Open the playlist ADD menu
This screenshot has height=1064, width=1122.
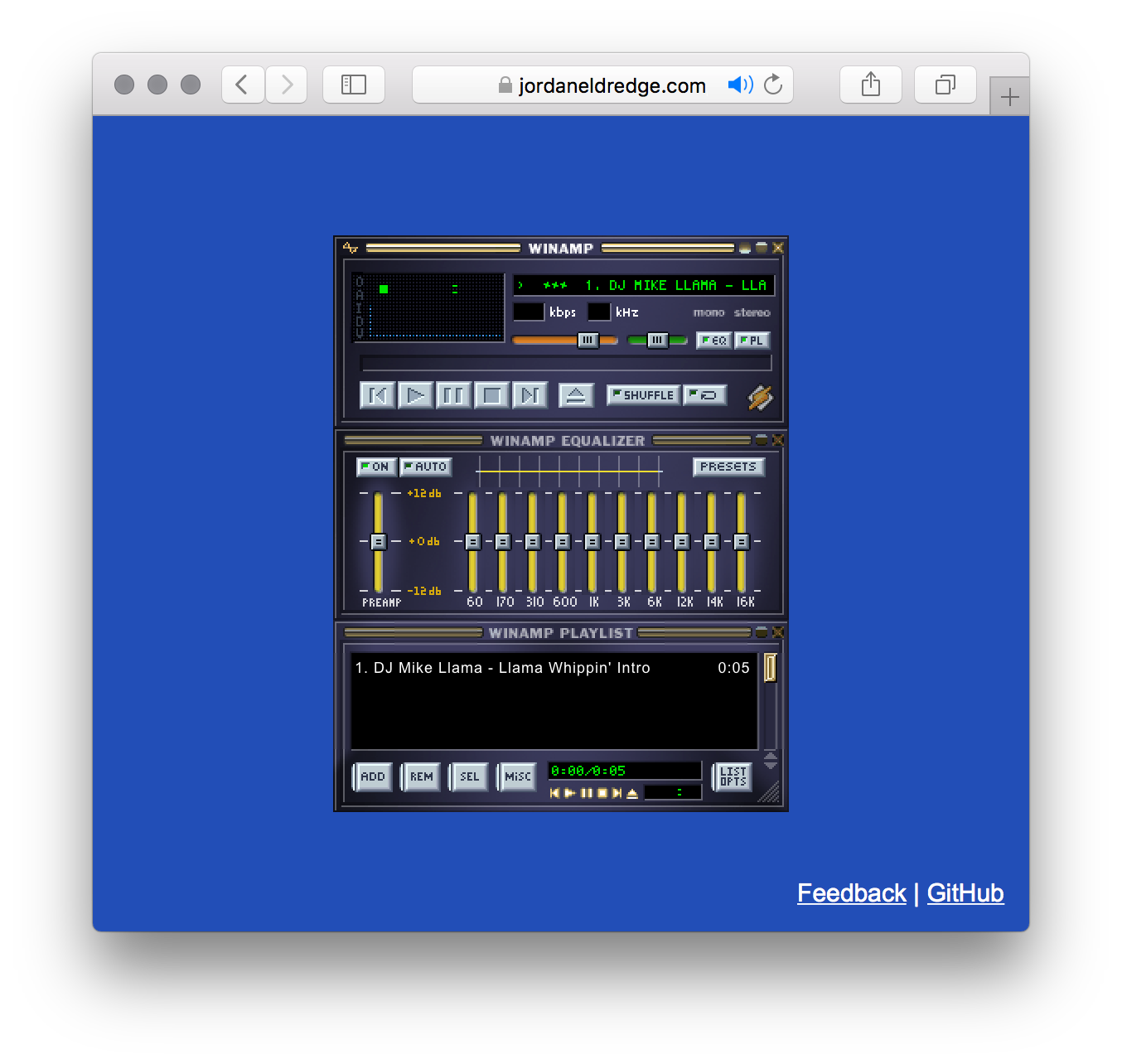(372, 776)
